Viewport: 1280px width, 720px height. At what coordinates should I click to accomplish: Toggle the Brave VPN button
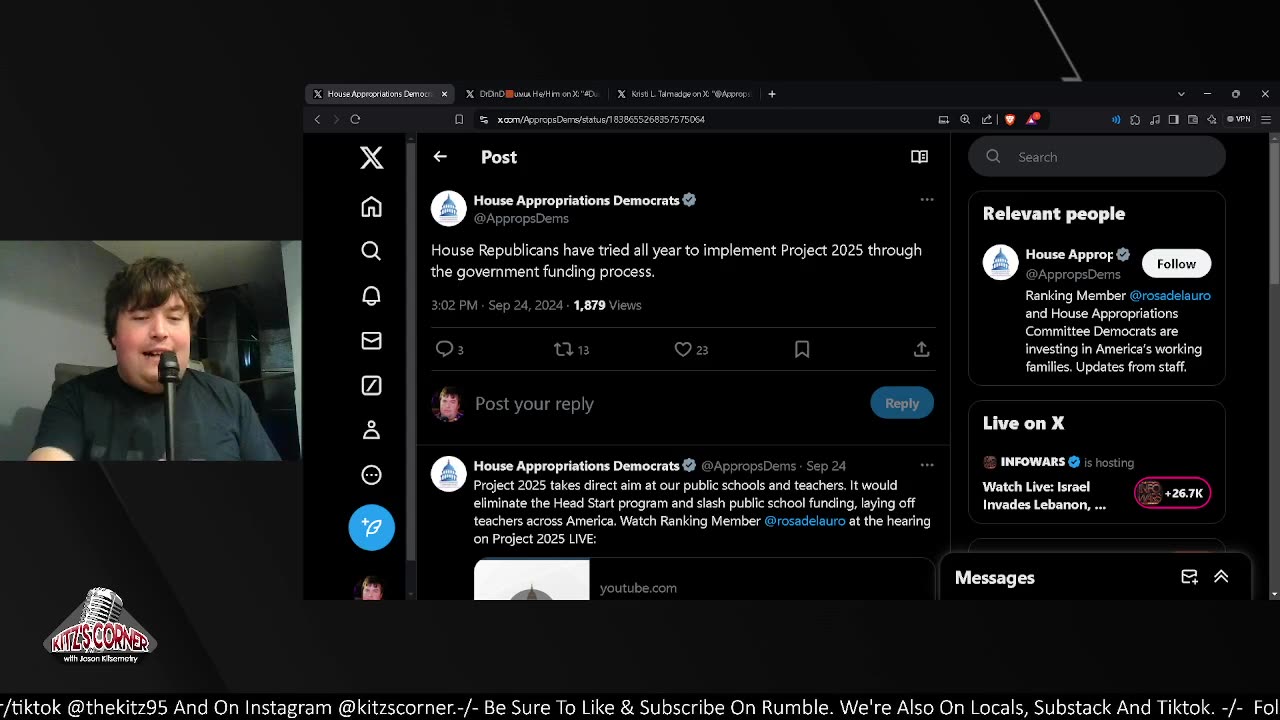[1240, 119]
